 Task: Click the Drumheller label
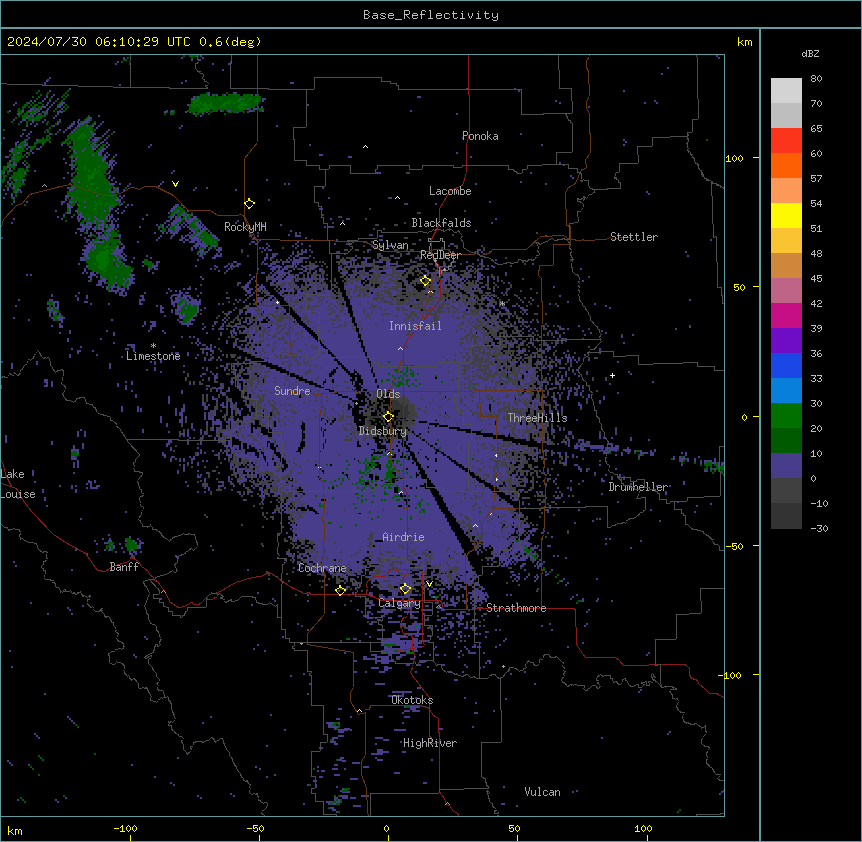pos(638,487)
